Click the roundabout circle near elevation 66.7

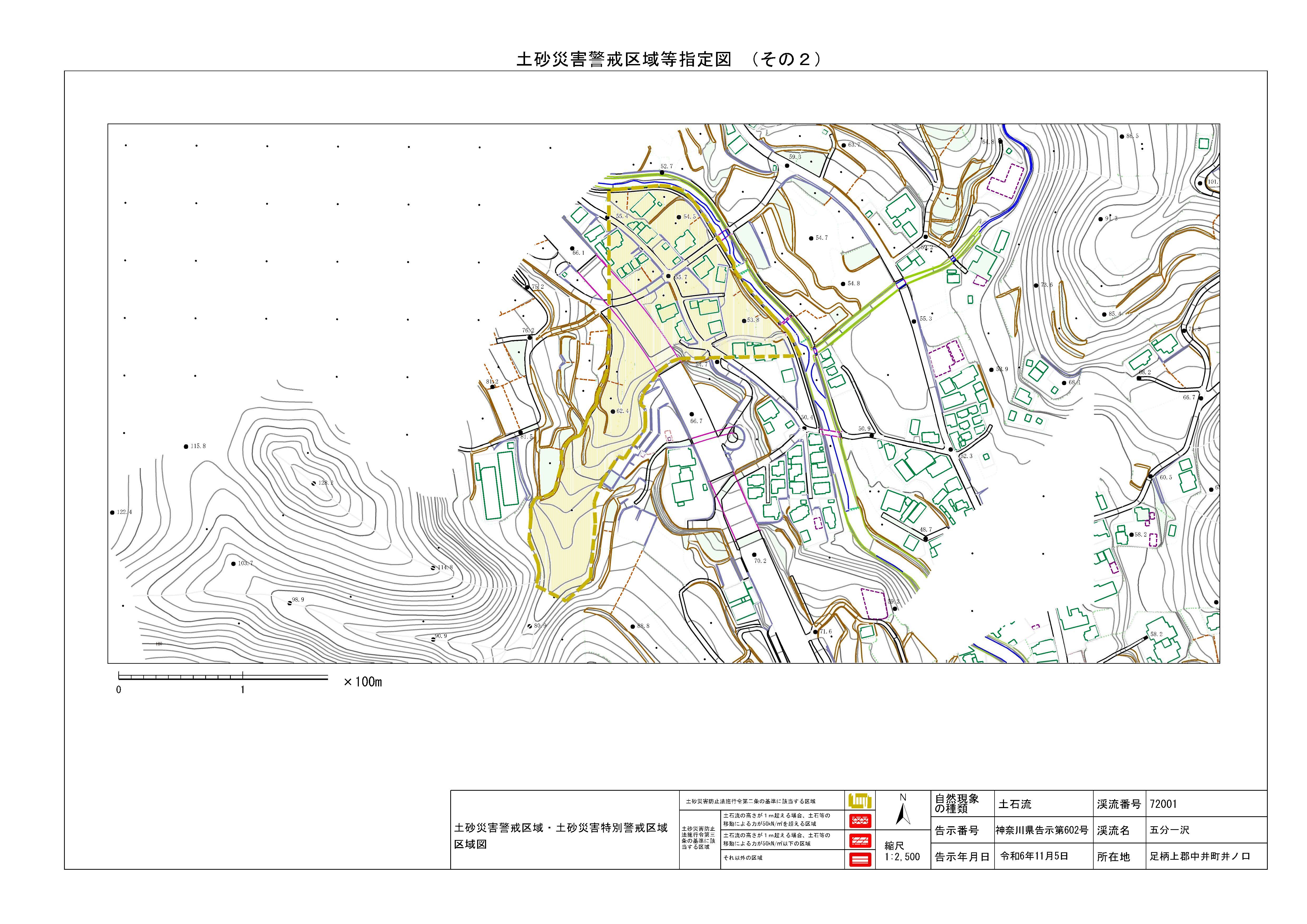point(733,437)
